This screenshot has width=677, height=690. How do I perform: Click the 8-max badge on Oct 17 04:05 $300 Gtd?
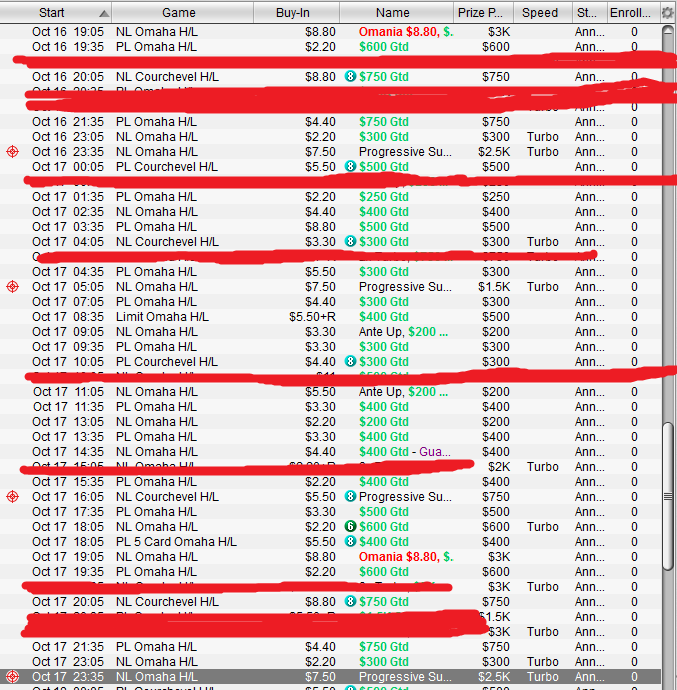pyautogui.click(x=350, y=242)
